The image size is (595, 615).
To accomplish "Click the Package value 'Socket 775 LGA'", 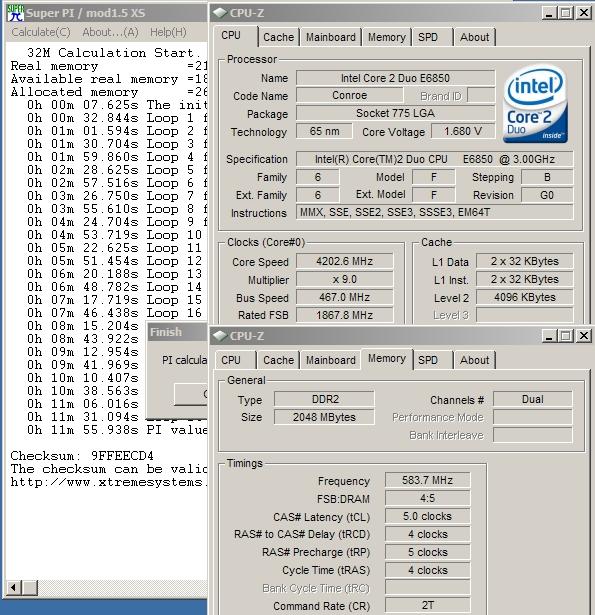I will [x=395, y=113].
